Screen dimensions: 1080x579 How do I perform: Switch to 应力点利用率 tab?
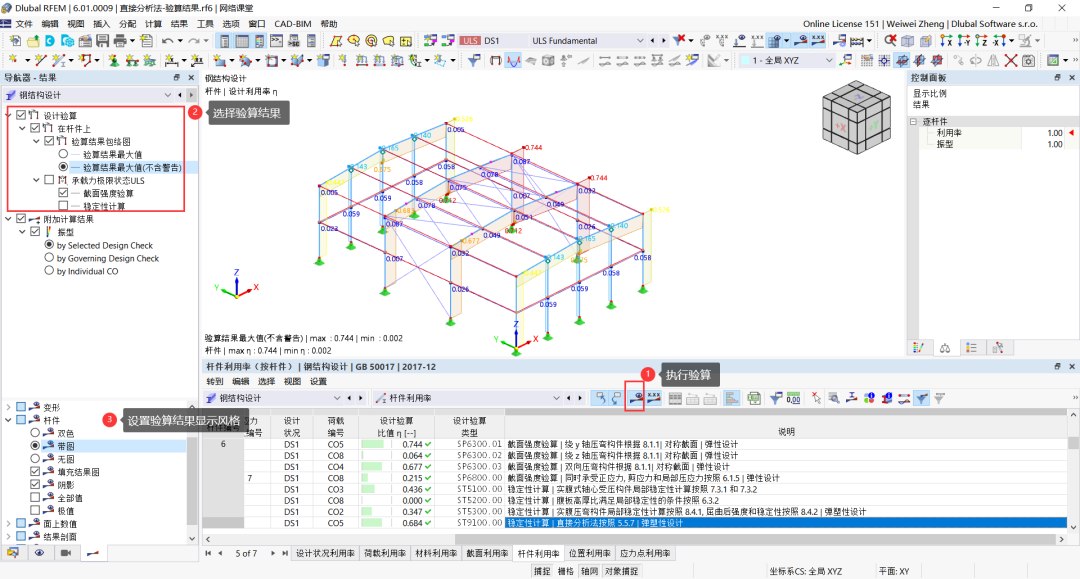[x=645, y=553]
